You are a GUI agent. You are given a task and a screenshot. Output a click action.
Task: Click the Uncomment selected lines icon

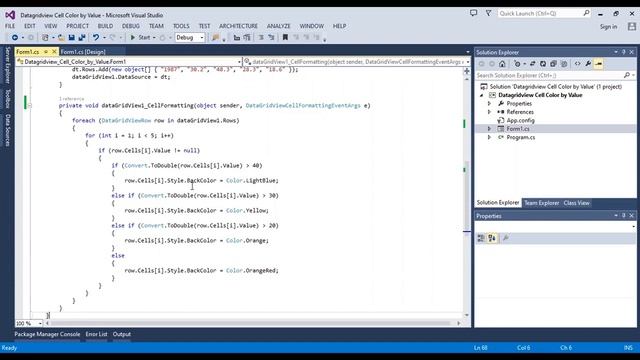point(271,38)
